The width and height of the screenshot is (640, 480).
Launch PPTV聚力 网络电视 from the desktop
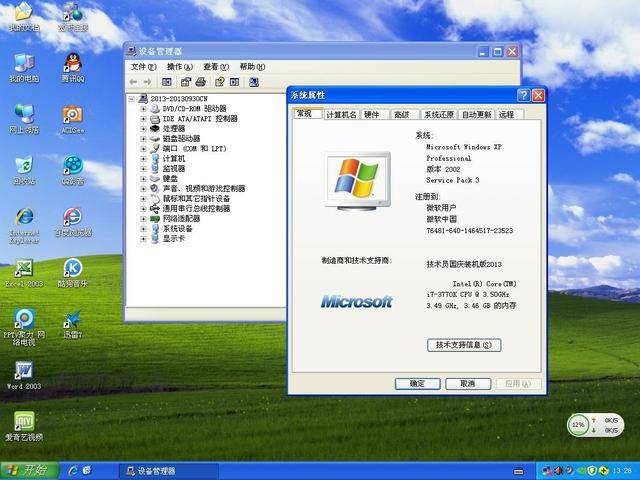[24, 327]
